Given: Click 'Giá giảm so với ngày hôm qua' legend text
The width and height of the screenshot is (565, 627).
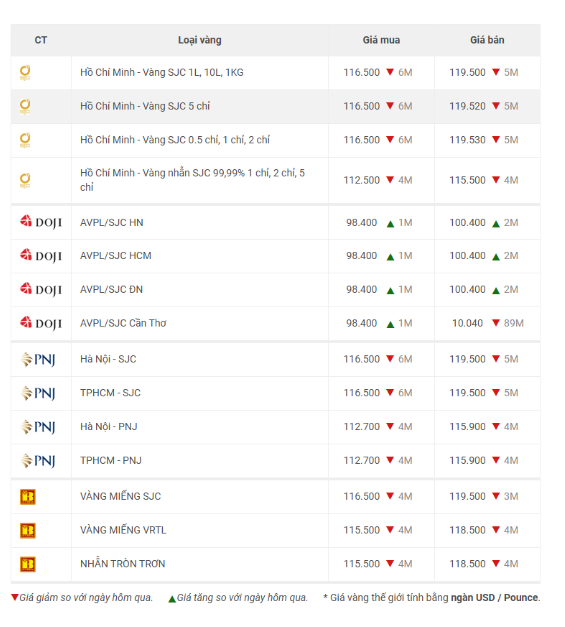Looking at the screenshot, I should coord(86,597).
